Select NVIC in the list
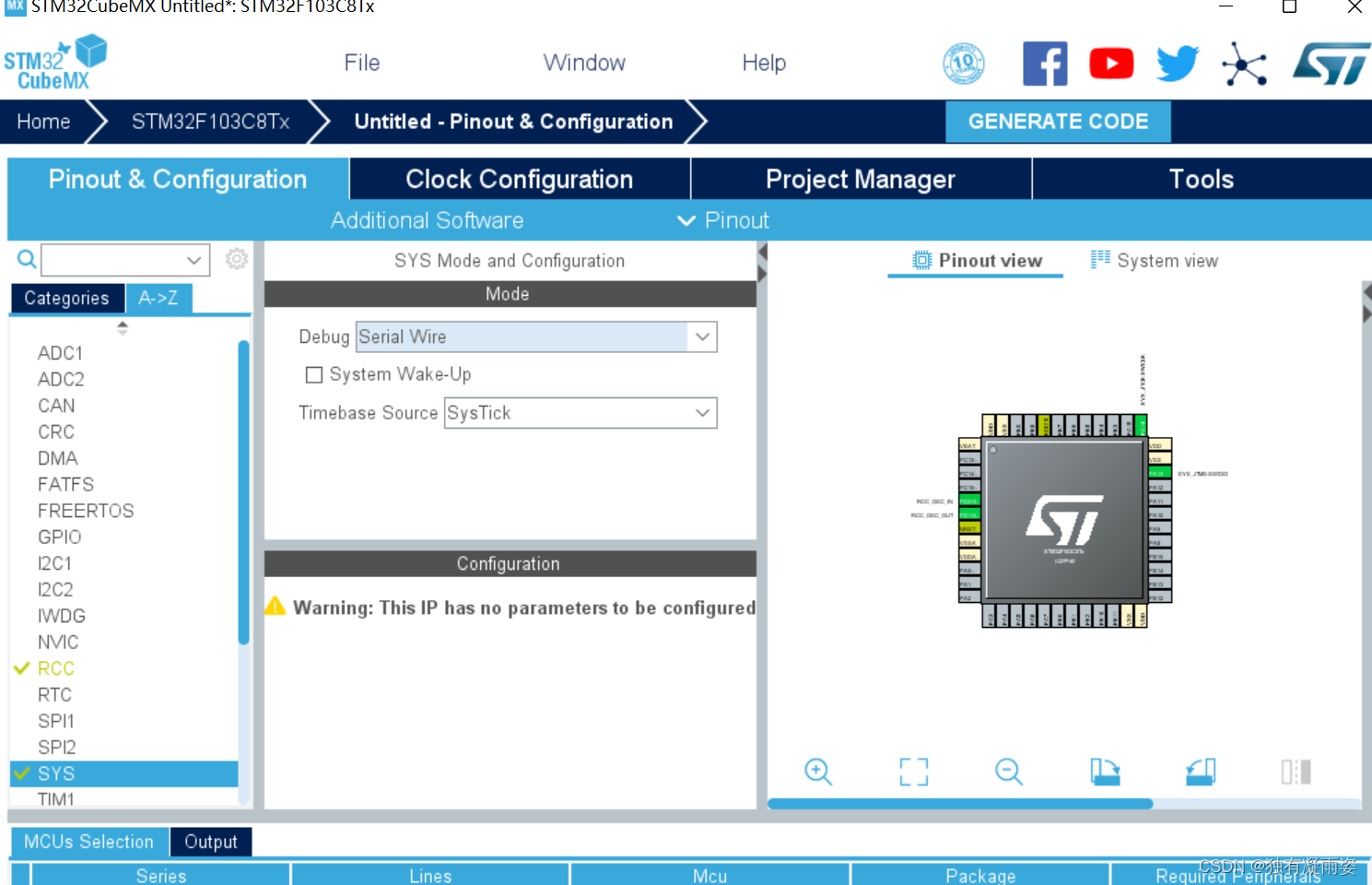Image resolution: width=1372 pixels, height=885 pixels. coord(58,642)
